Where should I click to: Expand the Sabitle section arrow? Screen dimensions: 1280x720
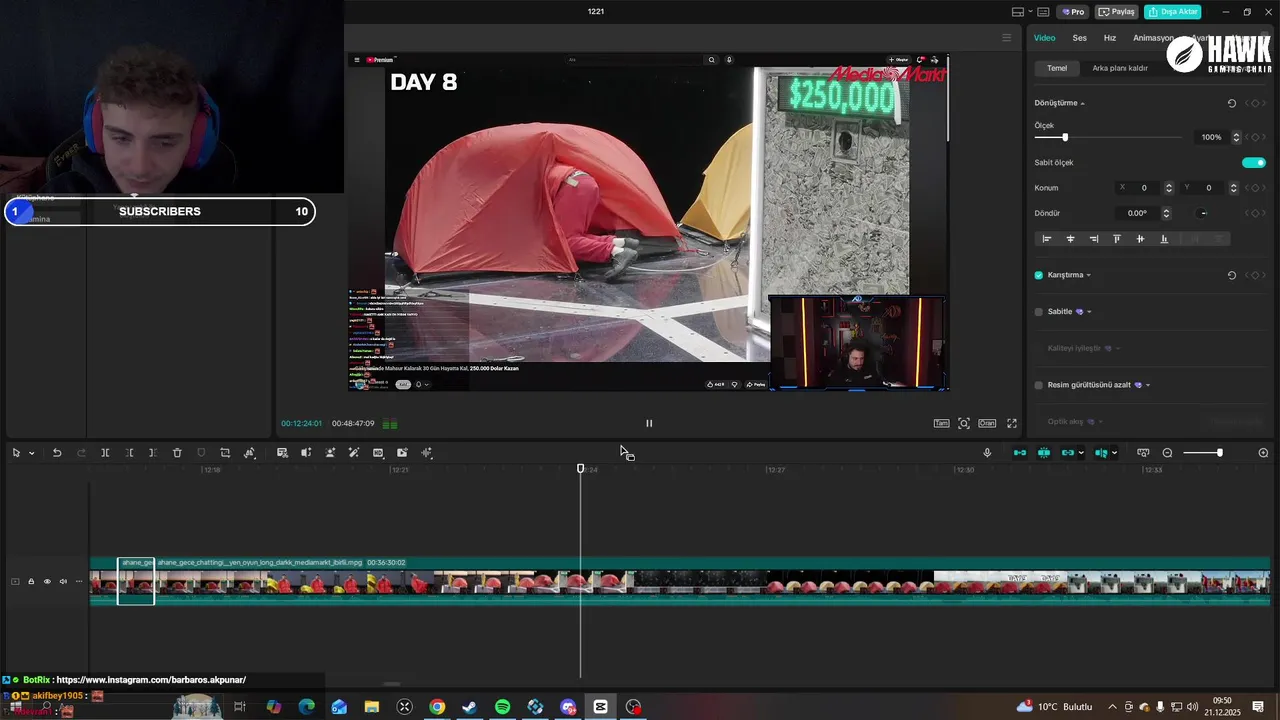click(x=1089, y=312)
